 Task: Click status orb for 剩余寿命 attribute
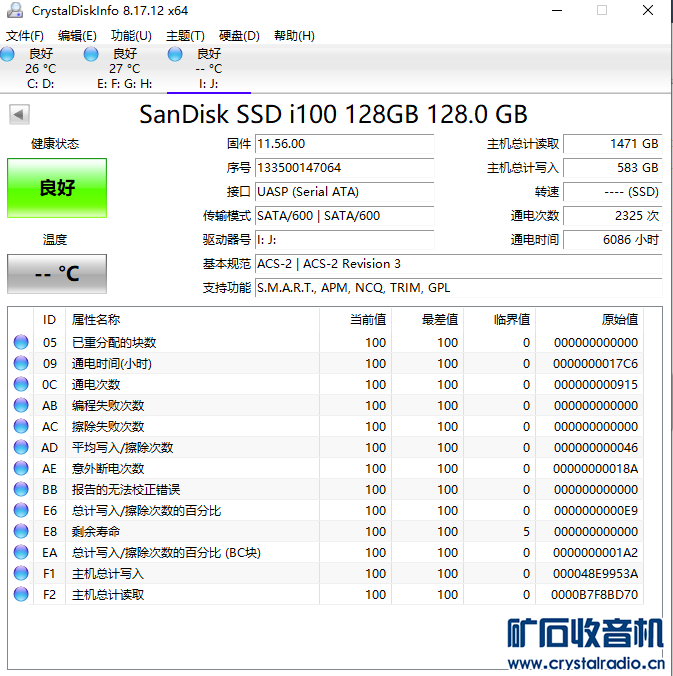coord(21,531)
